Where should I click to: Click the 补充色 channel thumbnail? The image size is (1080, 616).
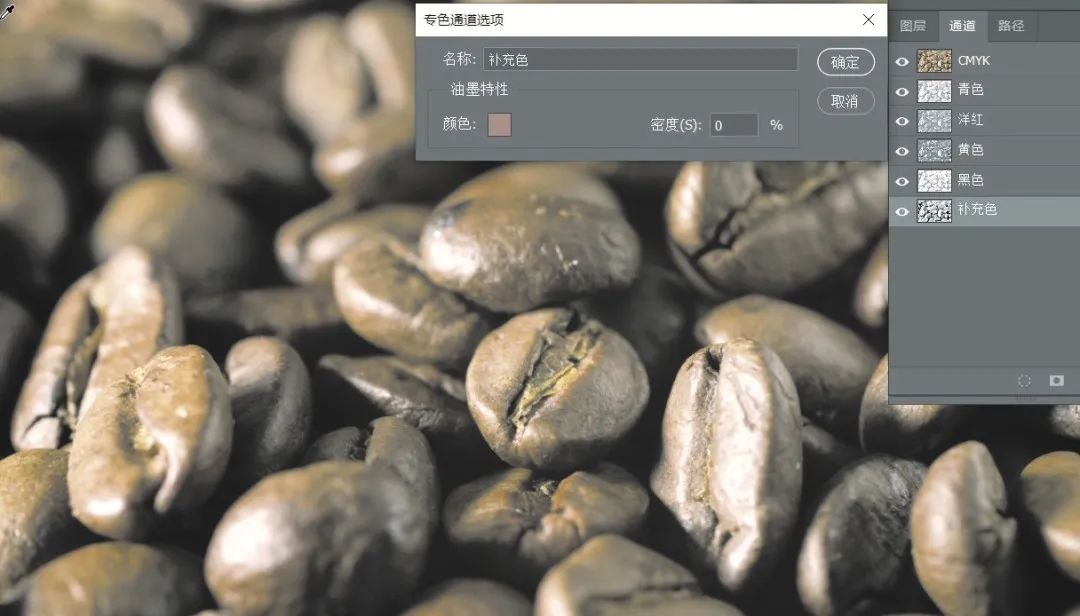coord(934,211)
